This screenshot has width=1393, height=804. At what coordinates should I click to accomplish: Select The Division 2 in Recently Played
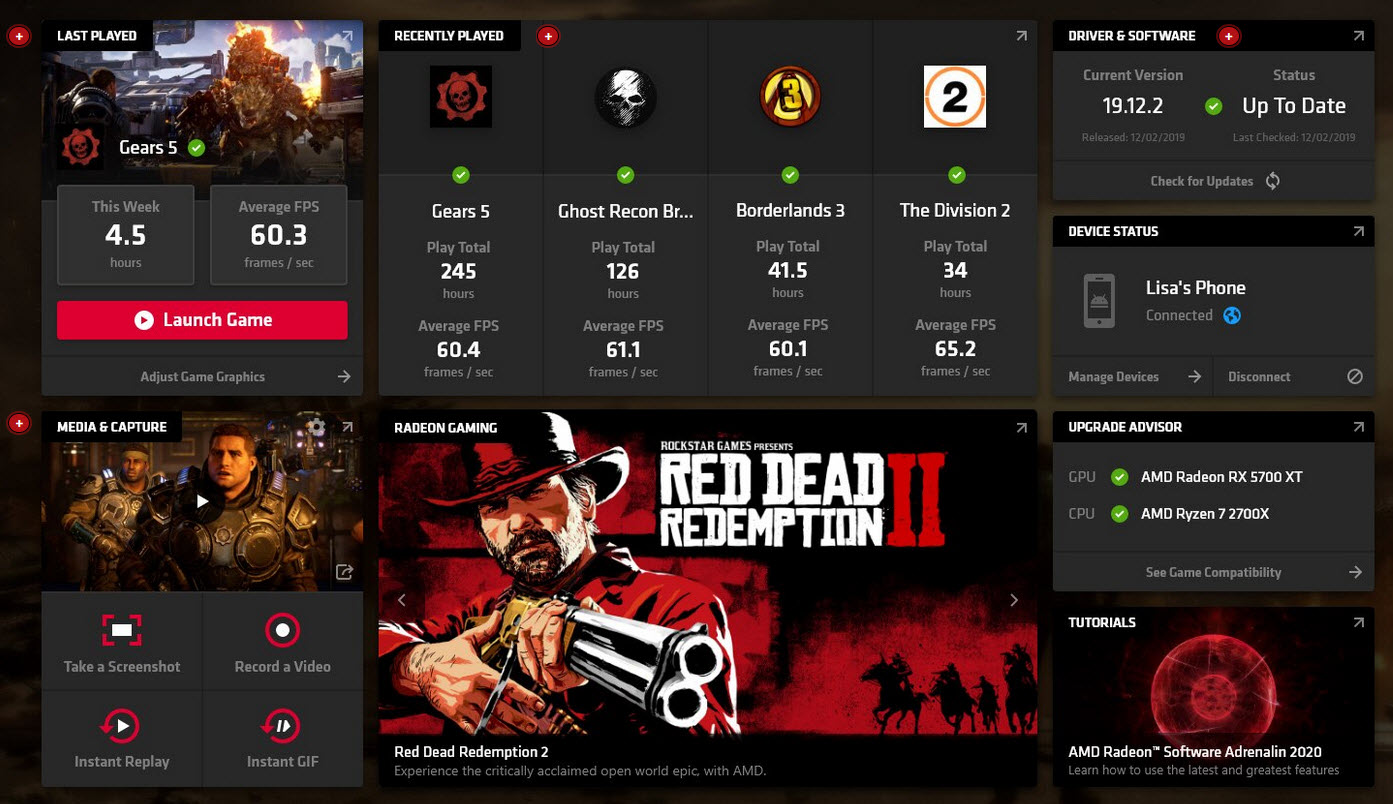[955, 210]
